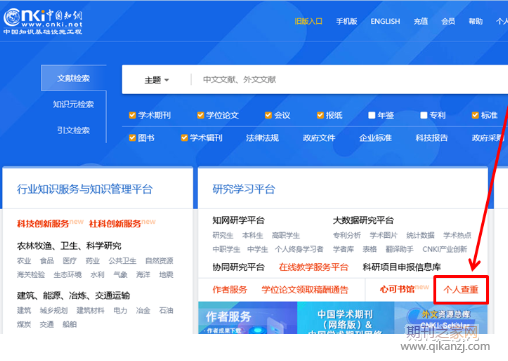
Task: Open the 科技创新服务 link
Action: click(43, 224)
